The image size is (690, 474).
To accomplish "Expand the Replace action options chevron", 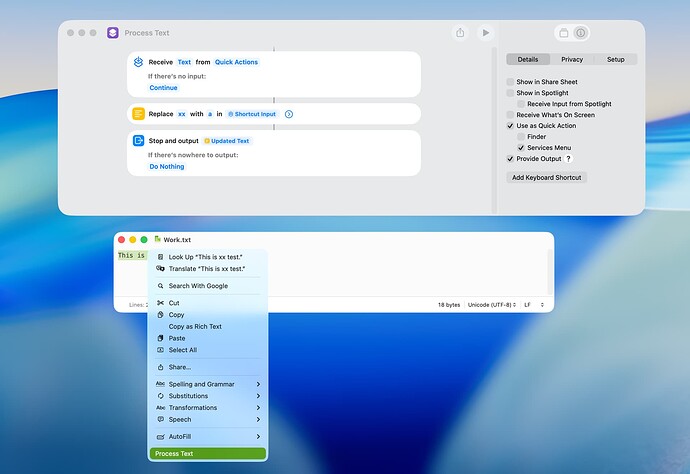I will [x=289, y=114].
